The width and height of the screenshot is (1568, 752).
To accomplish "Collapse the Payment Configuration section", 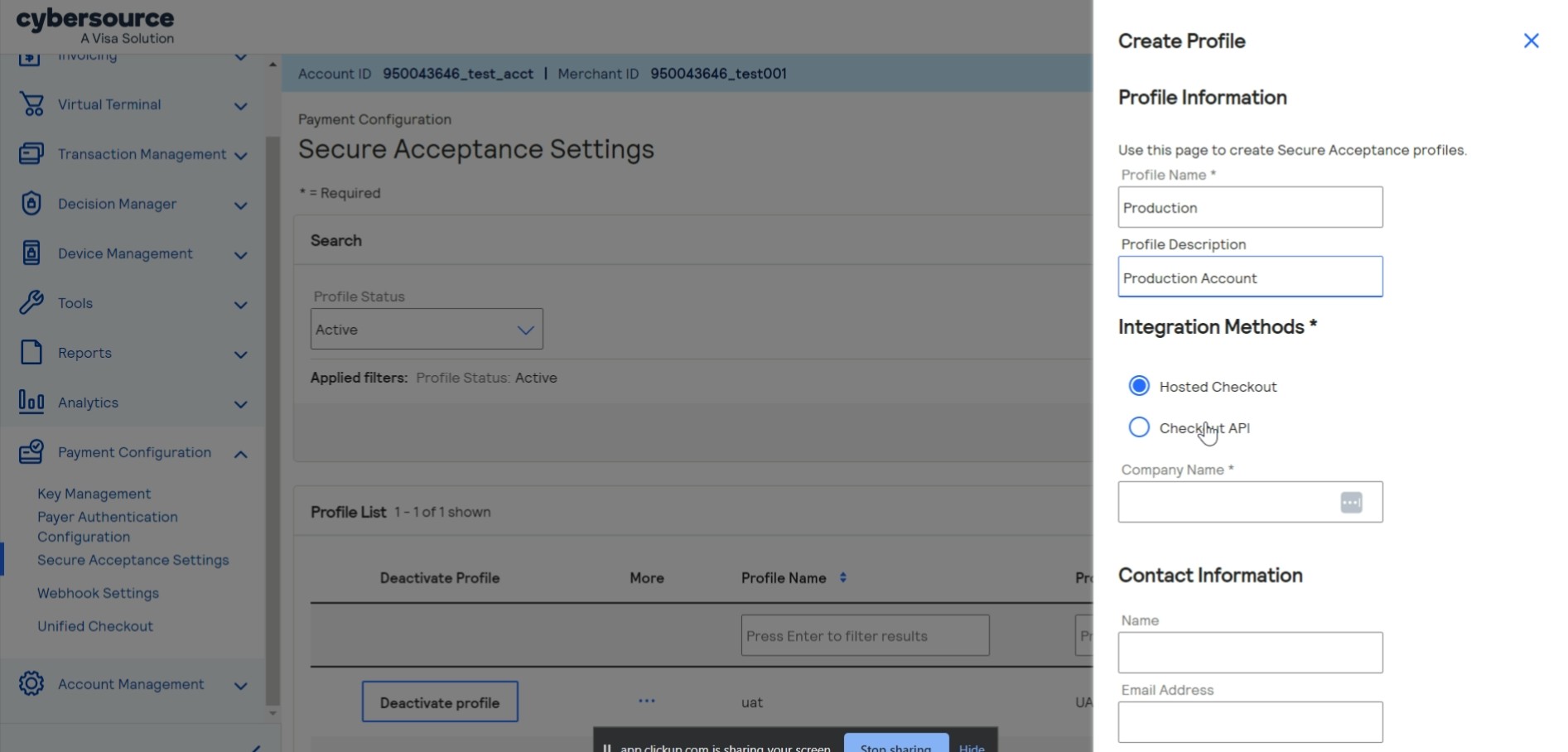I will coord(241,454).
